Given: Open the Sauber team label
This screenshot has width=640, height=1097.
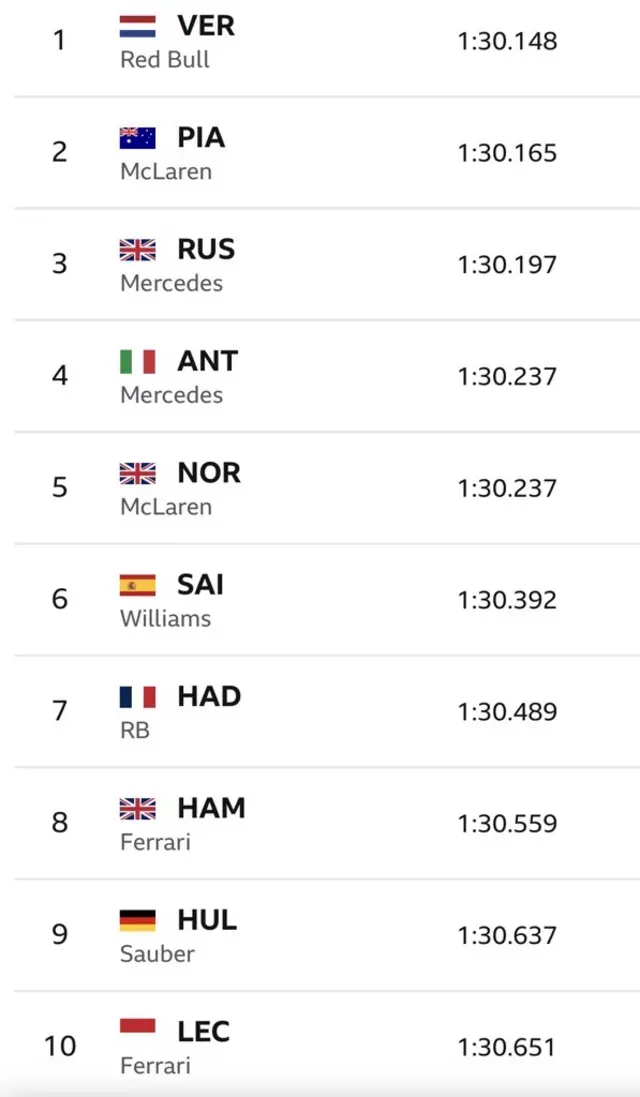Looking at the screenshot, I should pos(157,954).
